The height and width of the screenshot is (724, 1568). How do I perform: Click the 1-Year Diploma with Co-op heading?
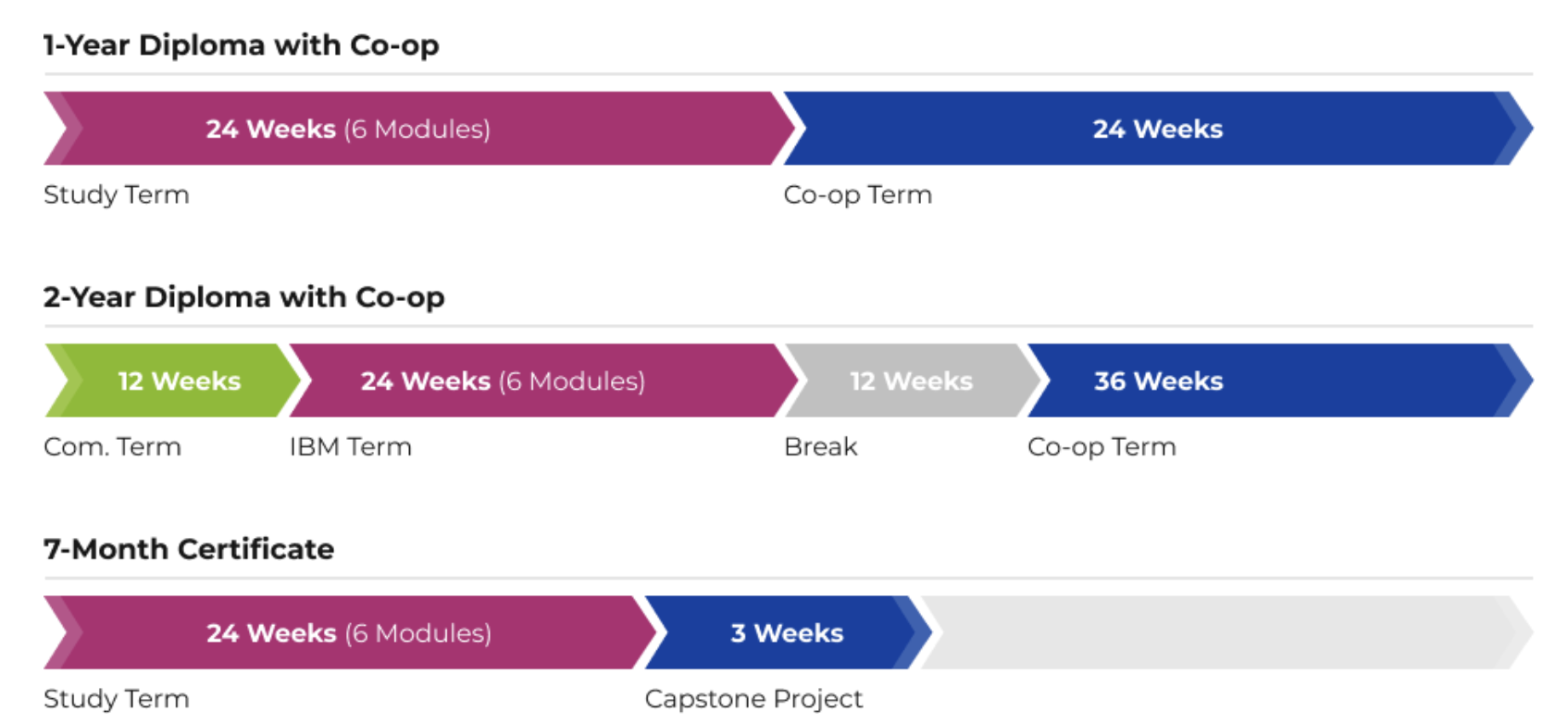[241, 45]
